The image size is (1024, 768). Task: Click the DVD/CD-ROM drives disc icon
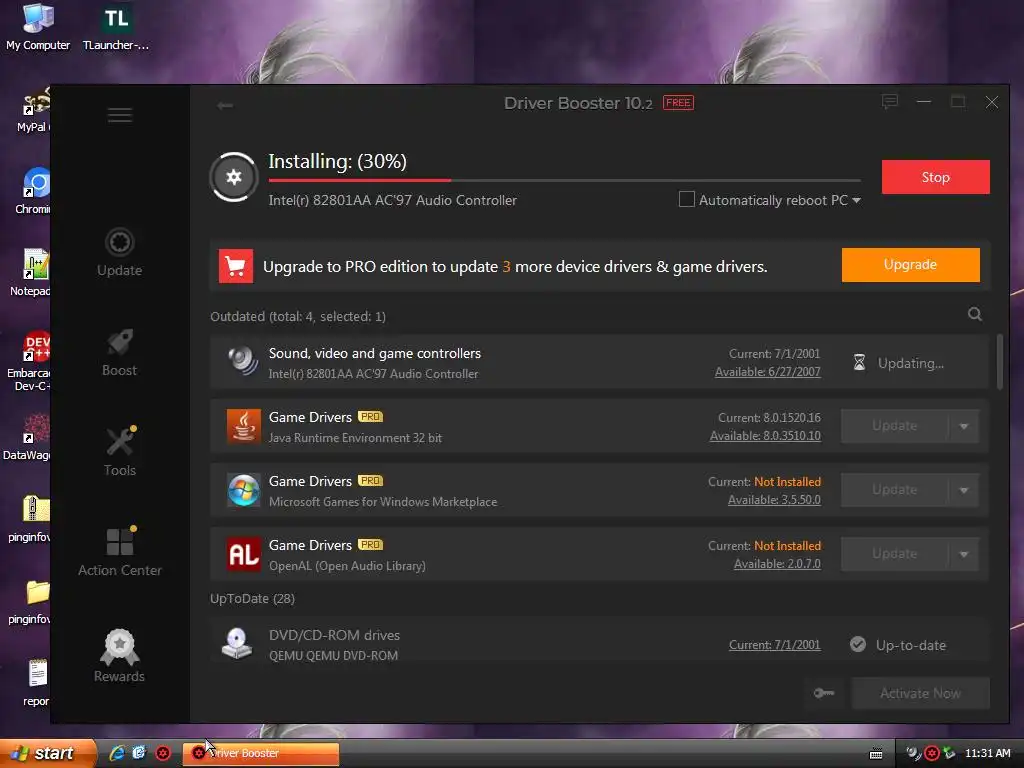point(236,643)
